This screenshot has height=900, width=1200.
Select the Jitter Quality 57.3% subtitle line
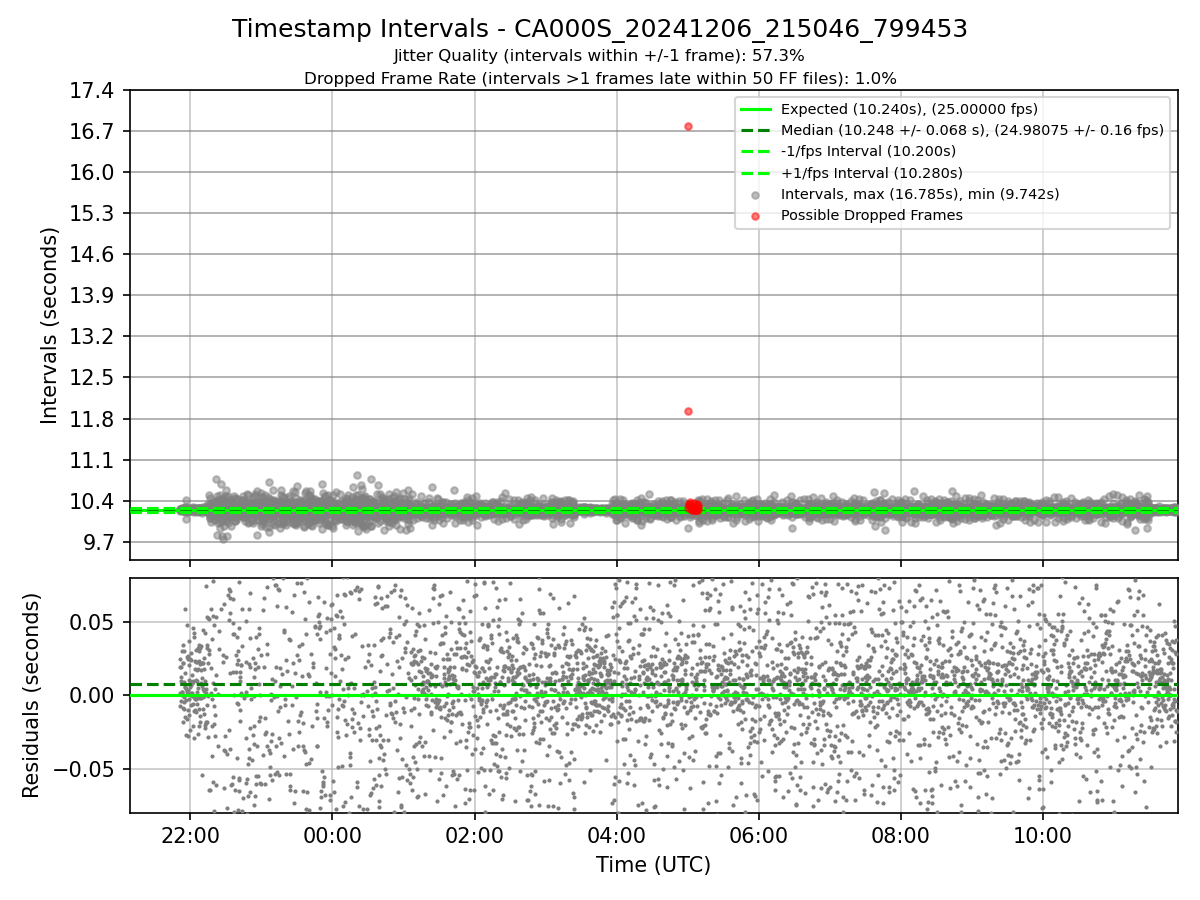[x=600, y=56]
